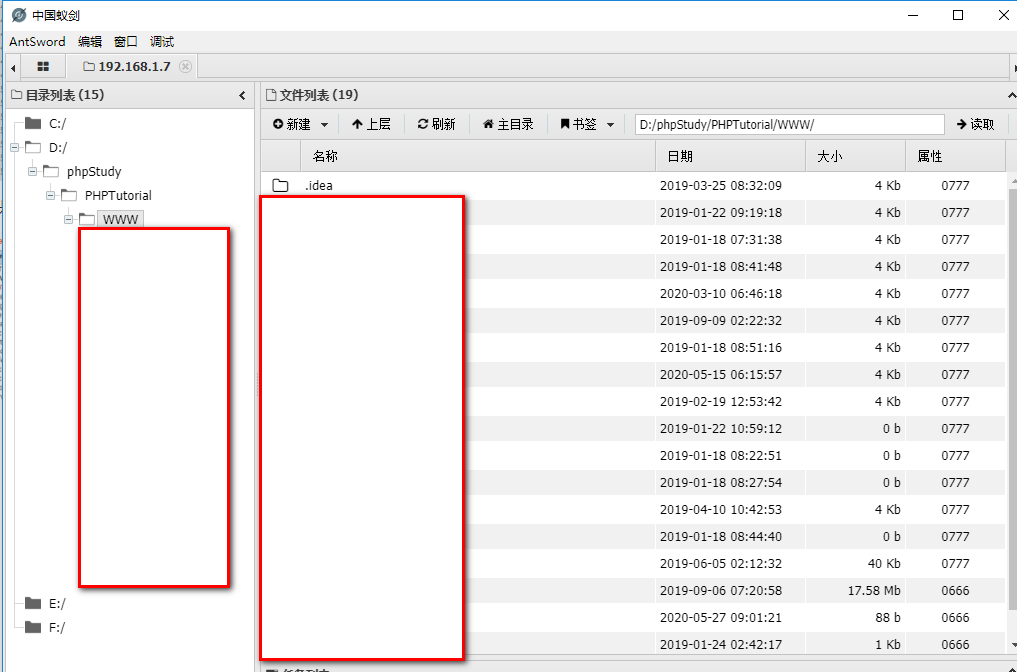Open the 书签 dropdown arrow

coord(610,125)
